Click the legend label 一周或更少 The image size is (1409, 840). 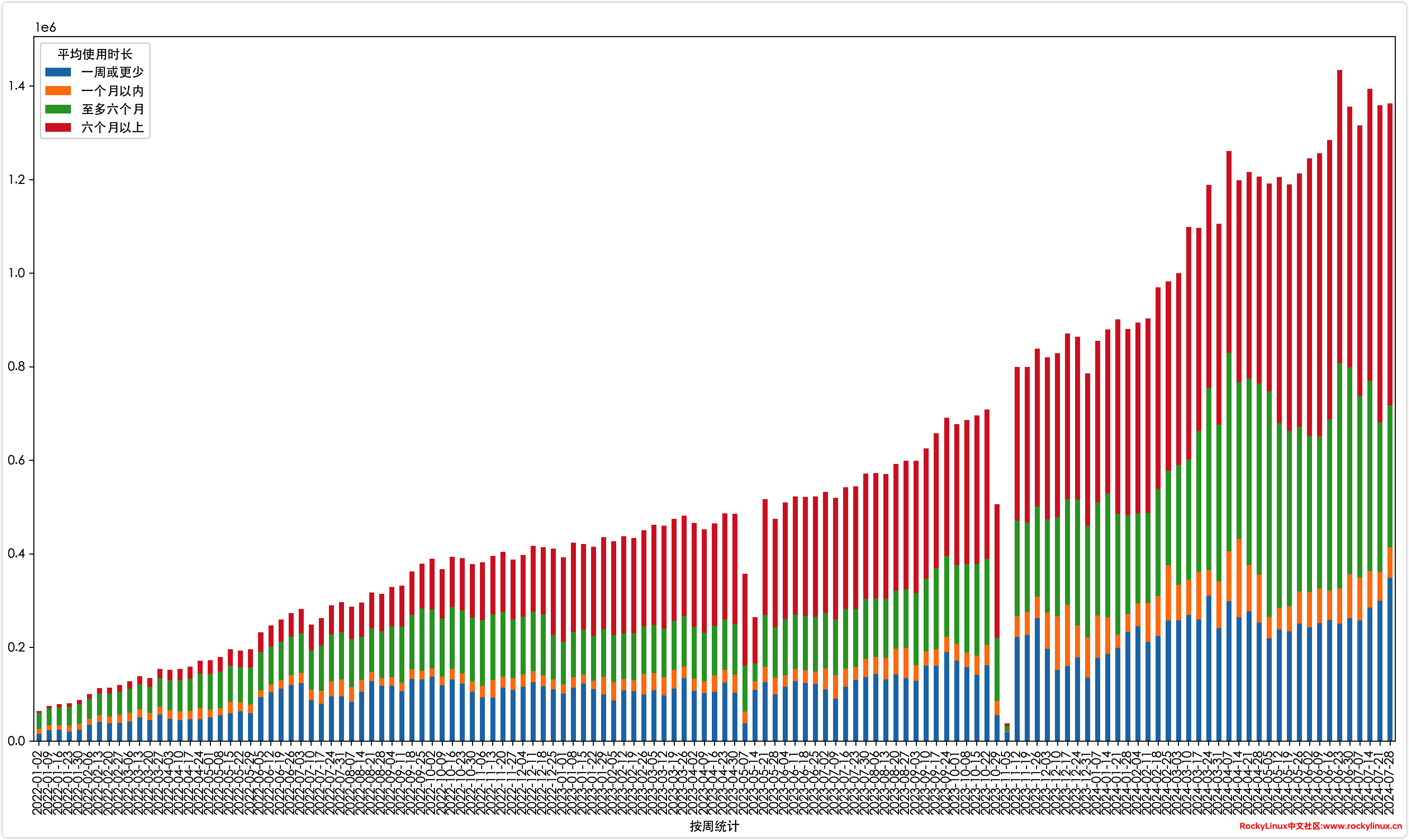click(112, 72)
